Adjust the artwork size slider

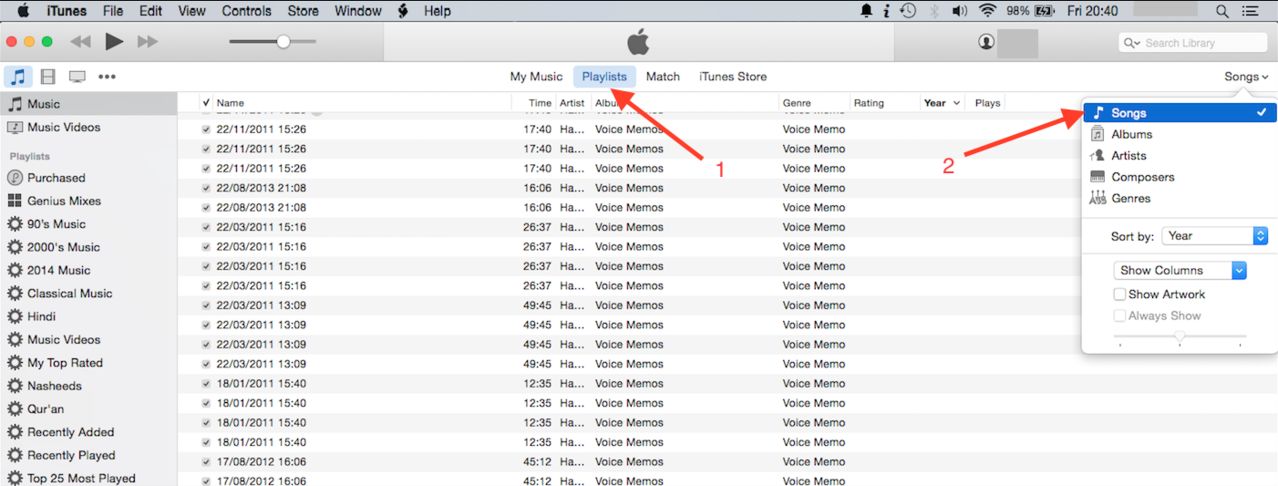point(1180,337)
